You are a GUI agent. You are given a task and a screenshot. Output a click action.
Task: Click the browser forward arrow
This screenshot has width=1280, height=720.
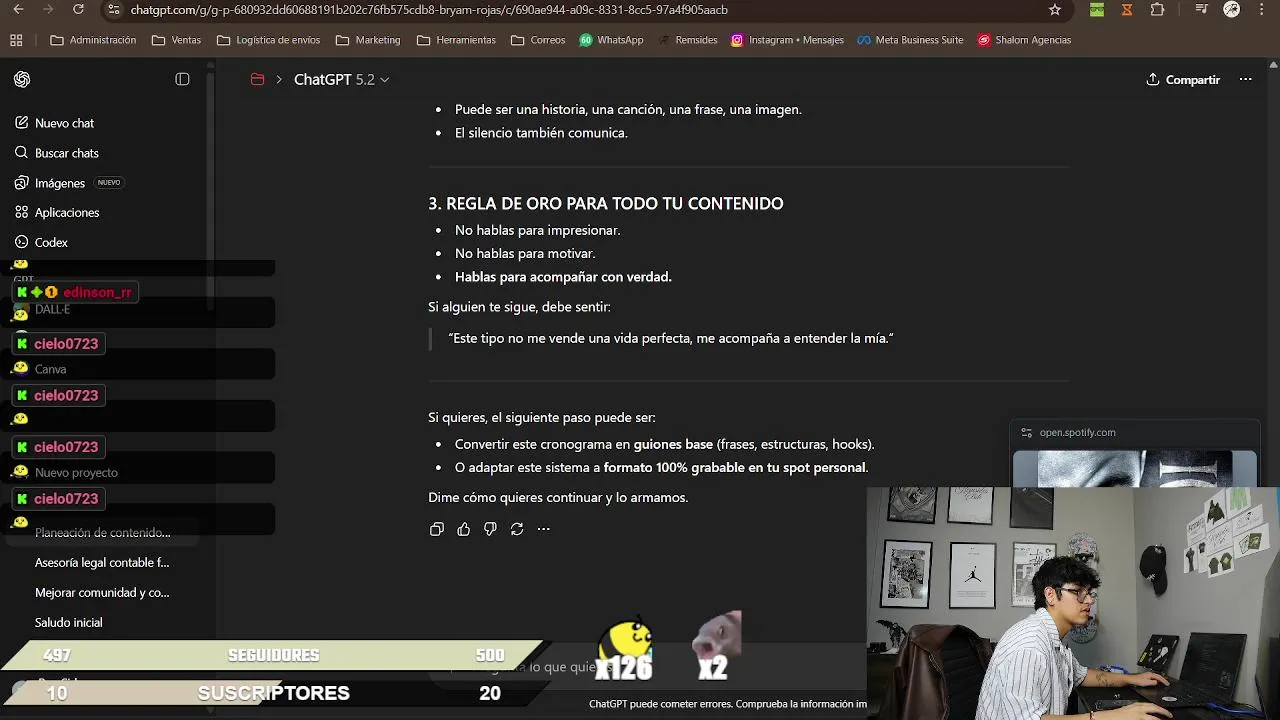pyautogui.click(x=46, y=9)
